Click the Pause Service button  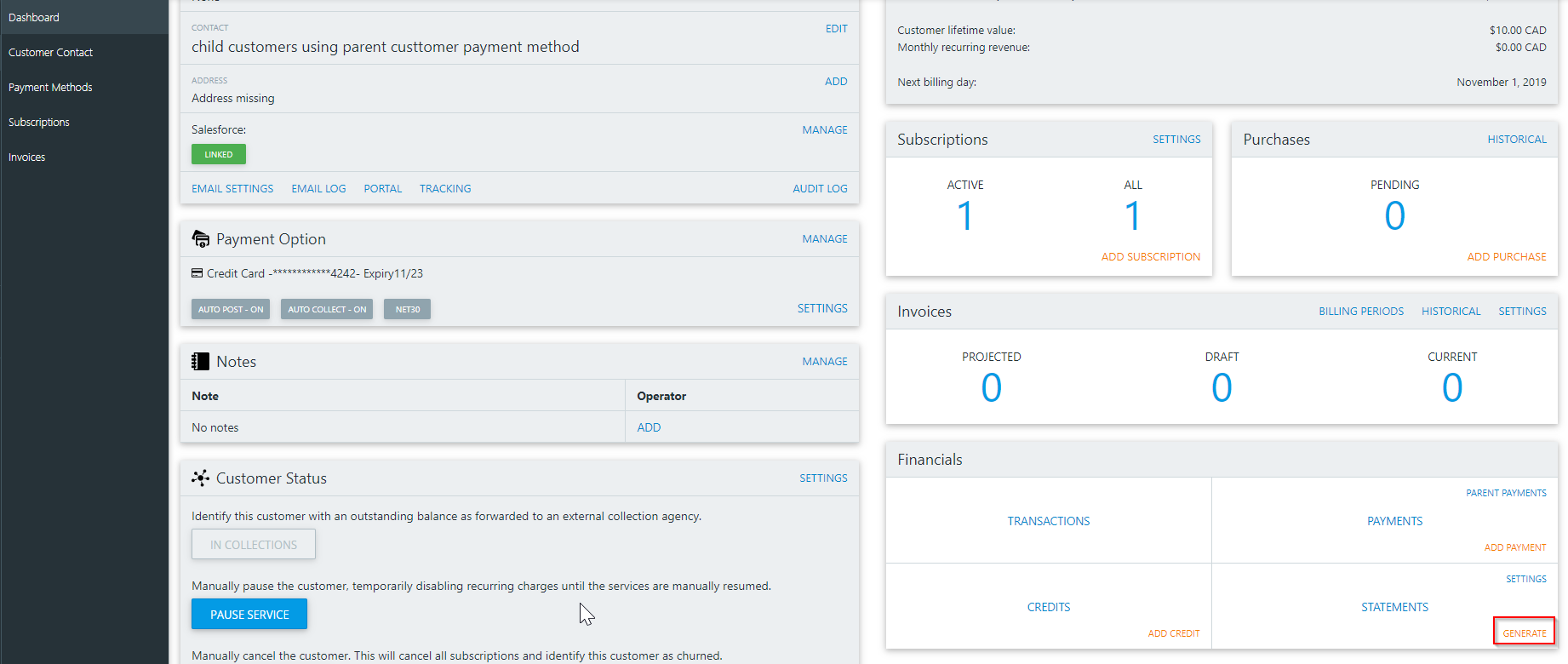coord(249,615)
